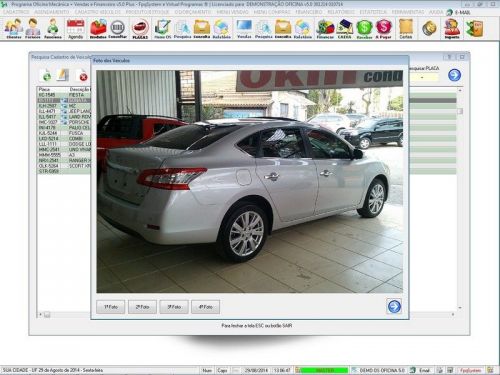Image resolution: width=500 pixels, height=375 pixels.
Task: Open the FINANCEIRO menu
Action: click(x=309, y=12)
